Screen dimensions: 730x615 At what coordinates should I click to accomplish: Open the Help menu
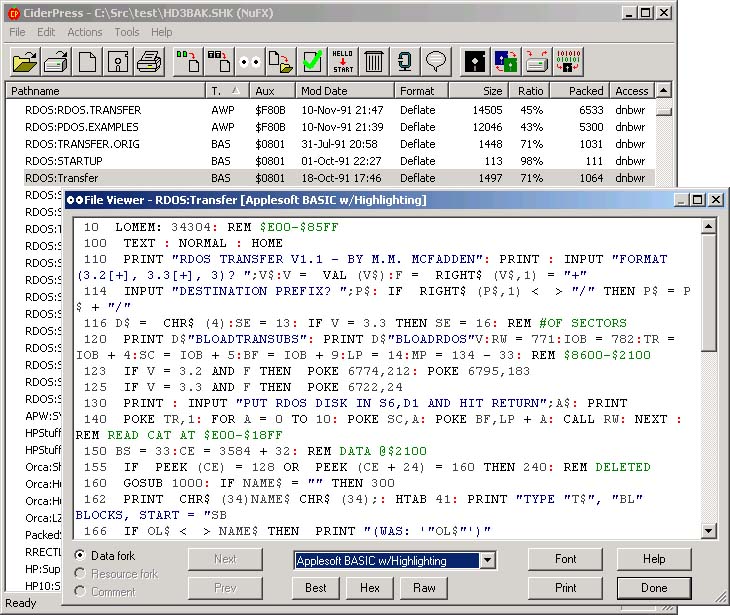pos(161,32)
